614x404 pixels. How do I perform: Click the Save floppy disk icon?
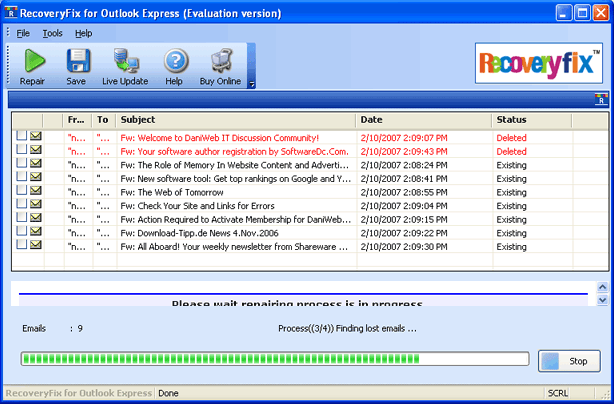77,61
